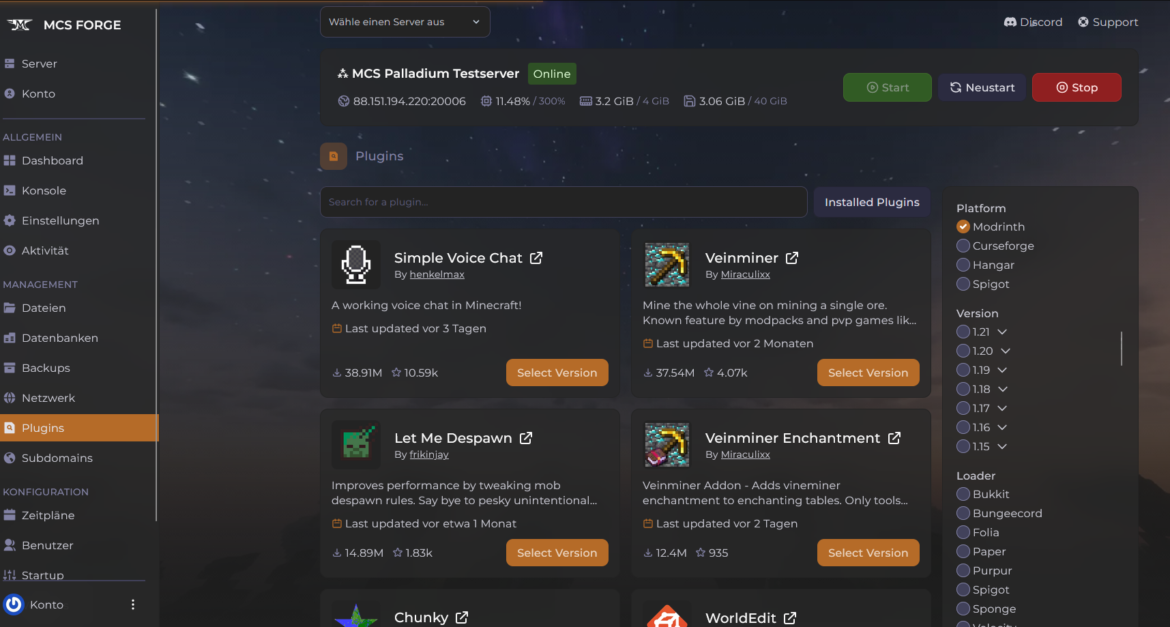Open external link icon beside Veinminer Enchantment

pos(894,437)
